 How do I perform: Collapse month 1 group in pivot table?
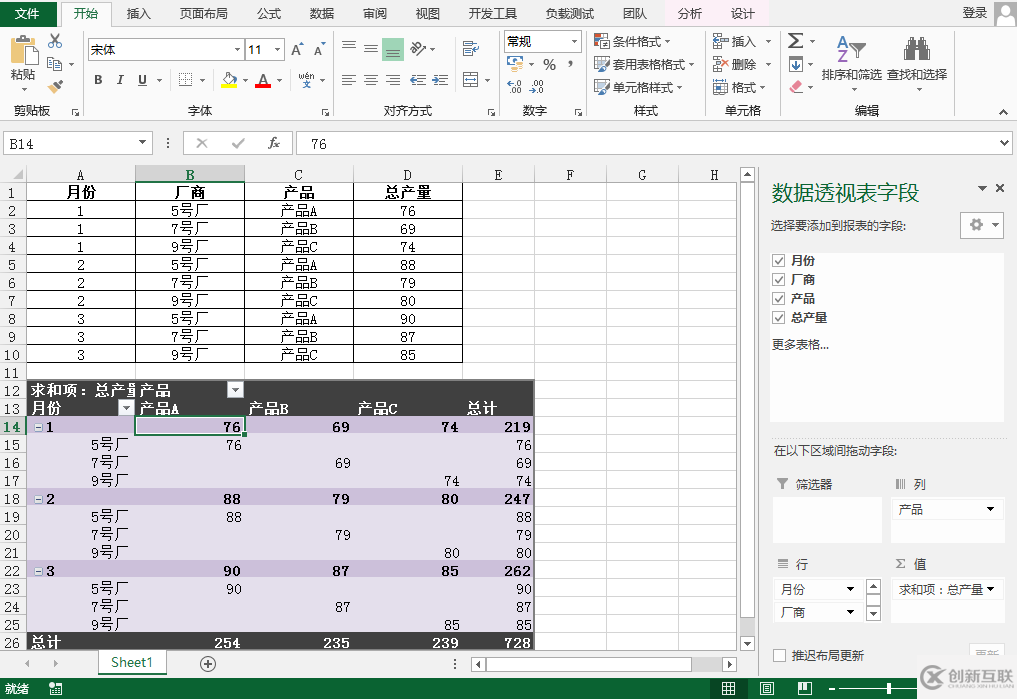tap(39, 427)
